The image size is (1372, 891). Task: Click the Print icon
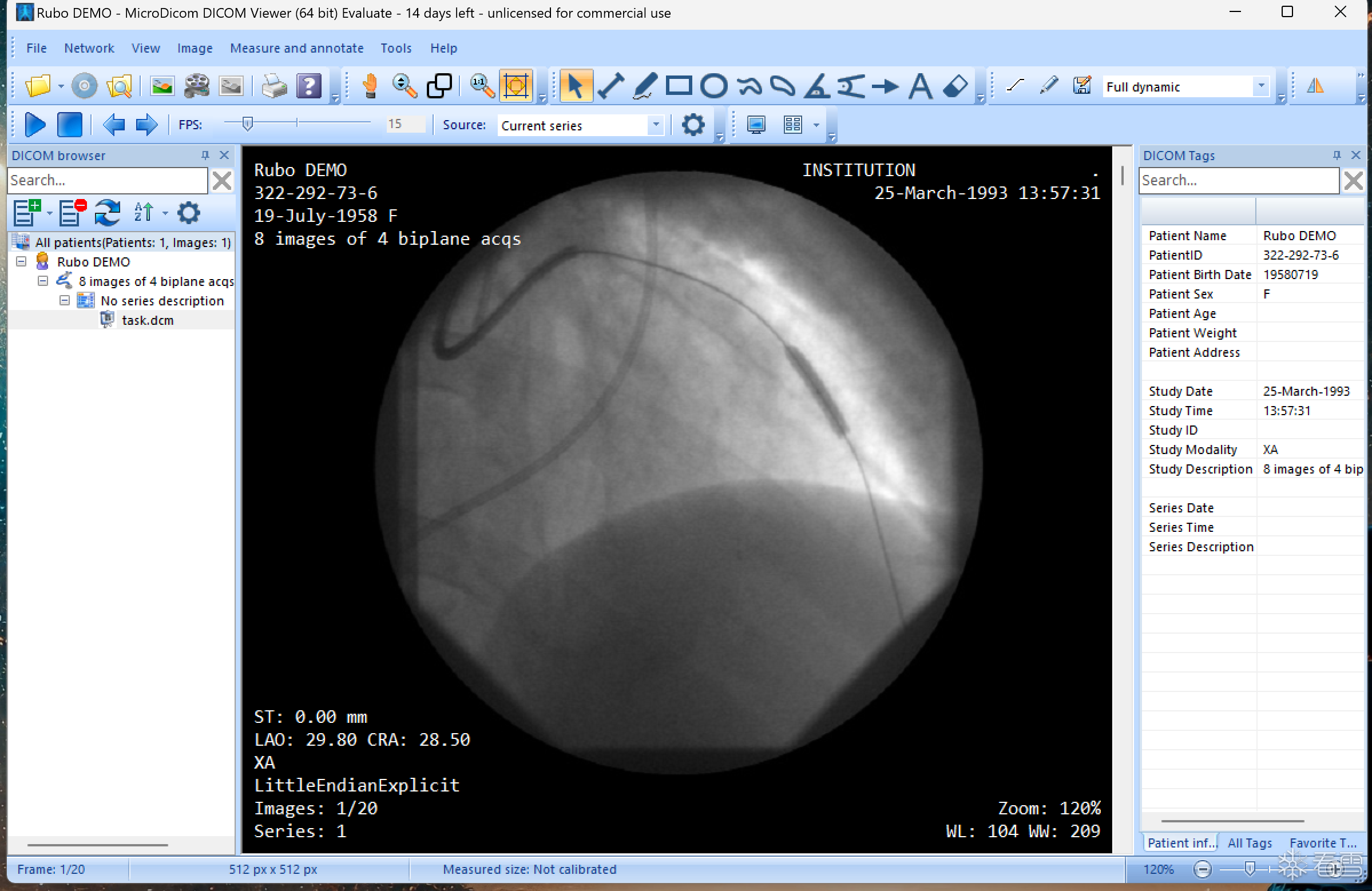click(x=274, y=86)
